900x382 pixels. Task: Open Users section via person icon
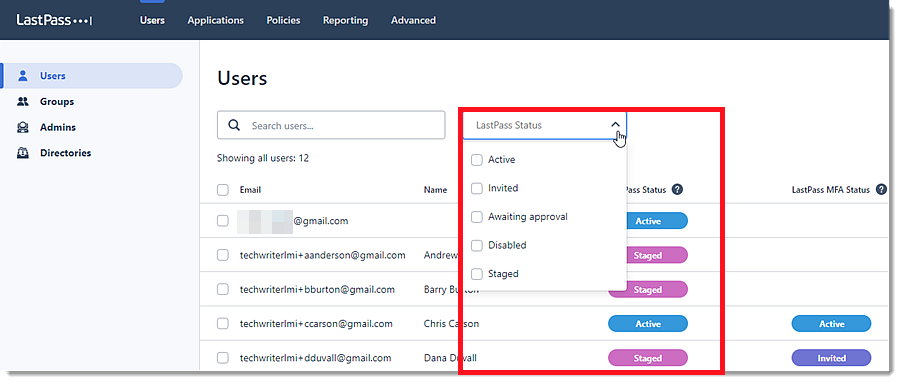click(23, 76)
